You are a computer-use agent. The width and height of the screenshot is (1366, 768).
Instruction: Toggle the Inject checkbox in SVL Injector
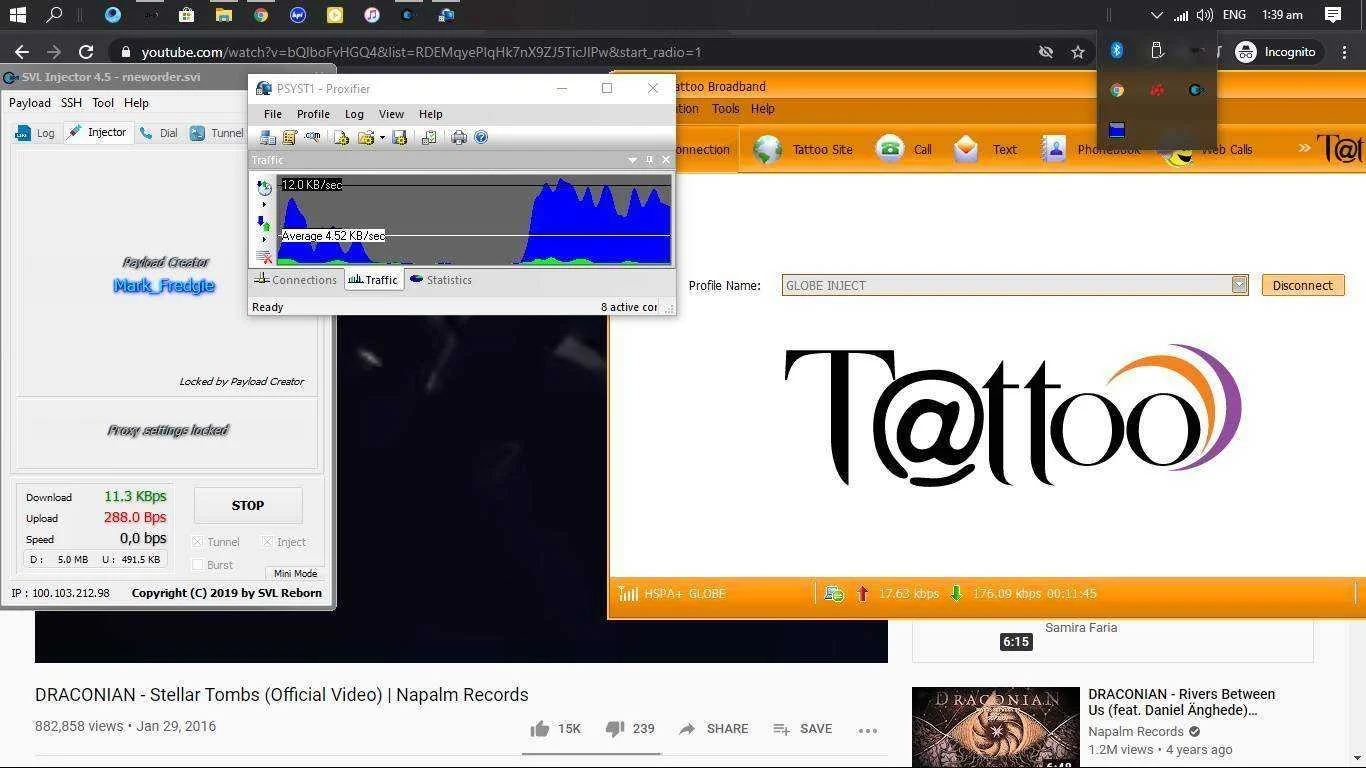pos(268,542)
